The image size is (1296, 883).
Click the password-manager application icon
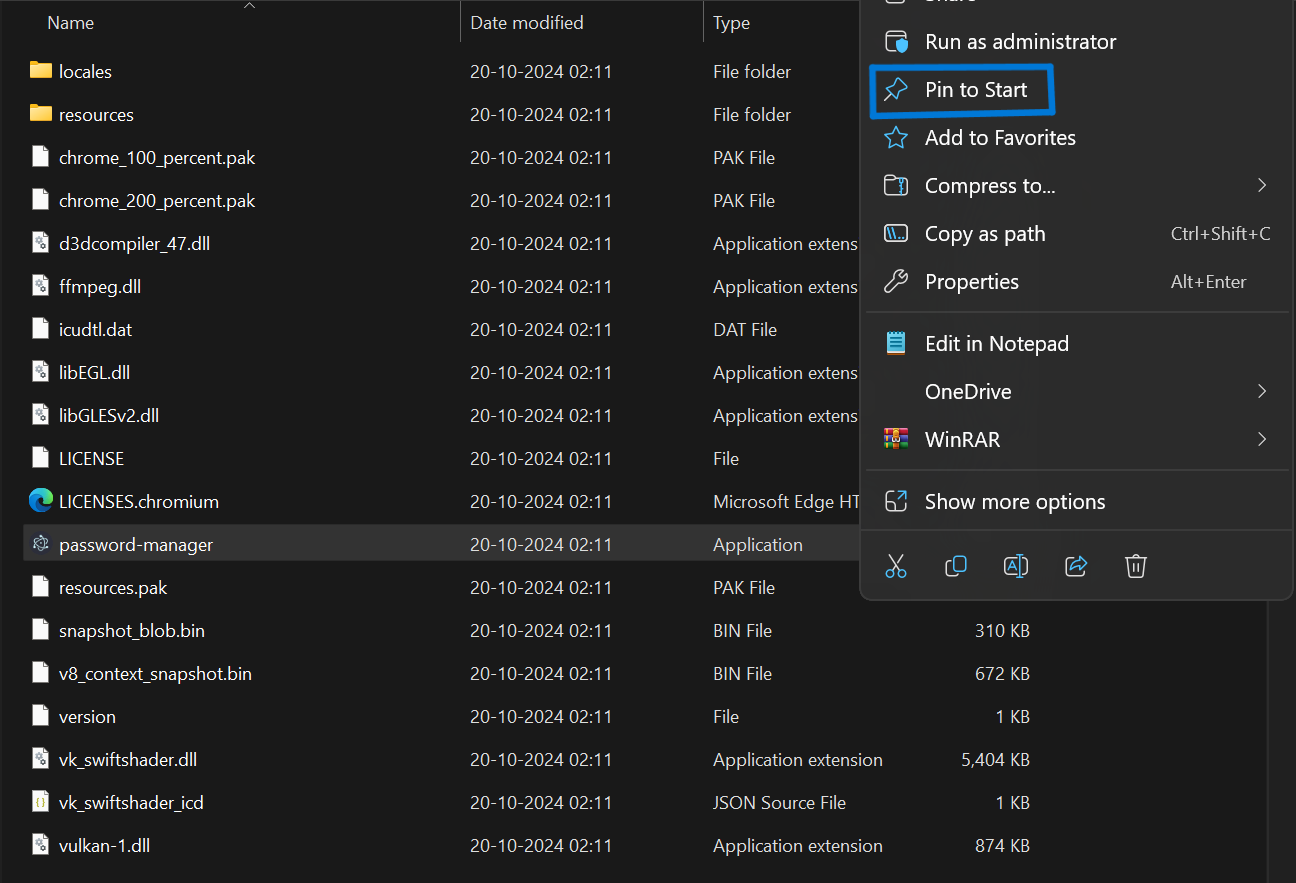pyautogui.click(x=41, y=544)
